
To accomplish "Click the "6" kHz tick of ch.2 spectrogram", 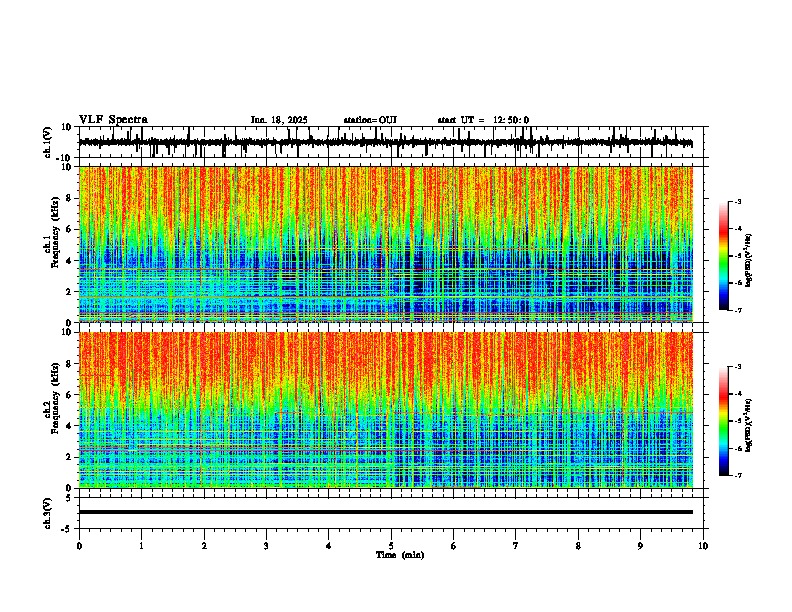I will [70, 395].
